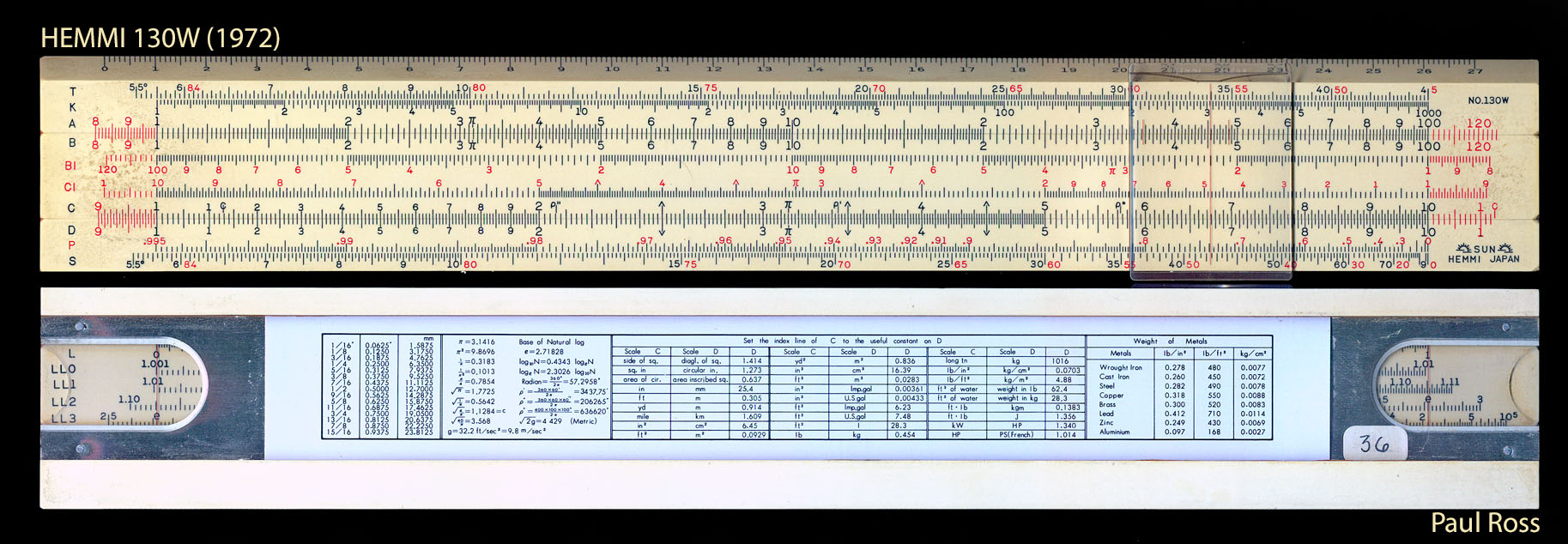
Task: Click the "1.609" conversion value
Action: (752, 416)
